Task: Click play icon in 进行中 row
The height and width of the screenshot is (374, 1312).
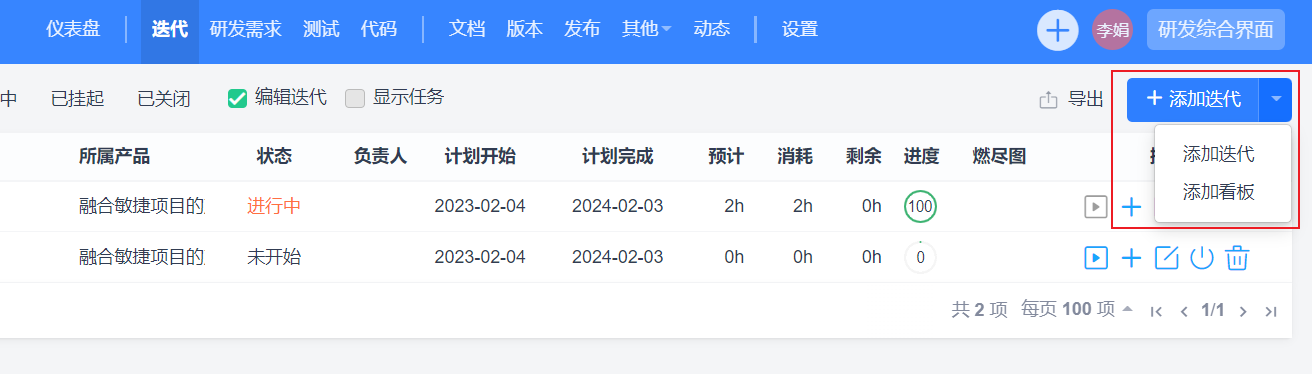Action: (1096, 207)
